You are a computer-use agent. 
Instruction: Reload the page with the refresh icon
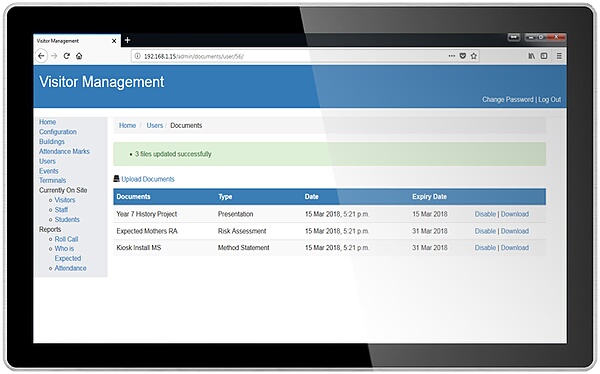(x=67, y=56)
